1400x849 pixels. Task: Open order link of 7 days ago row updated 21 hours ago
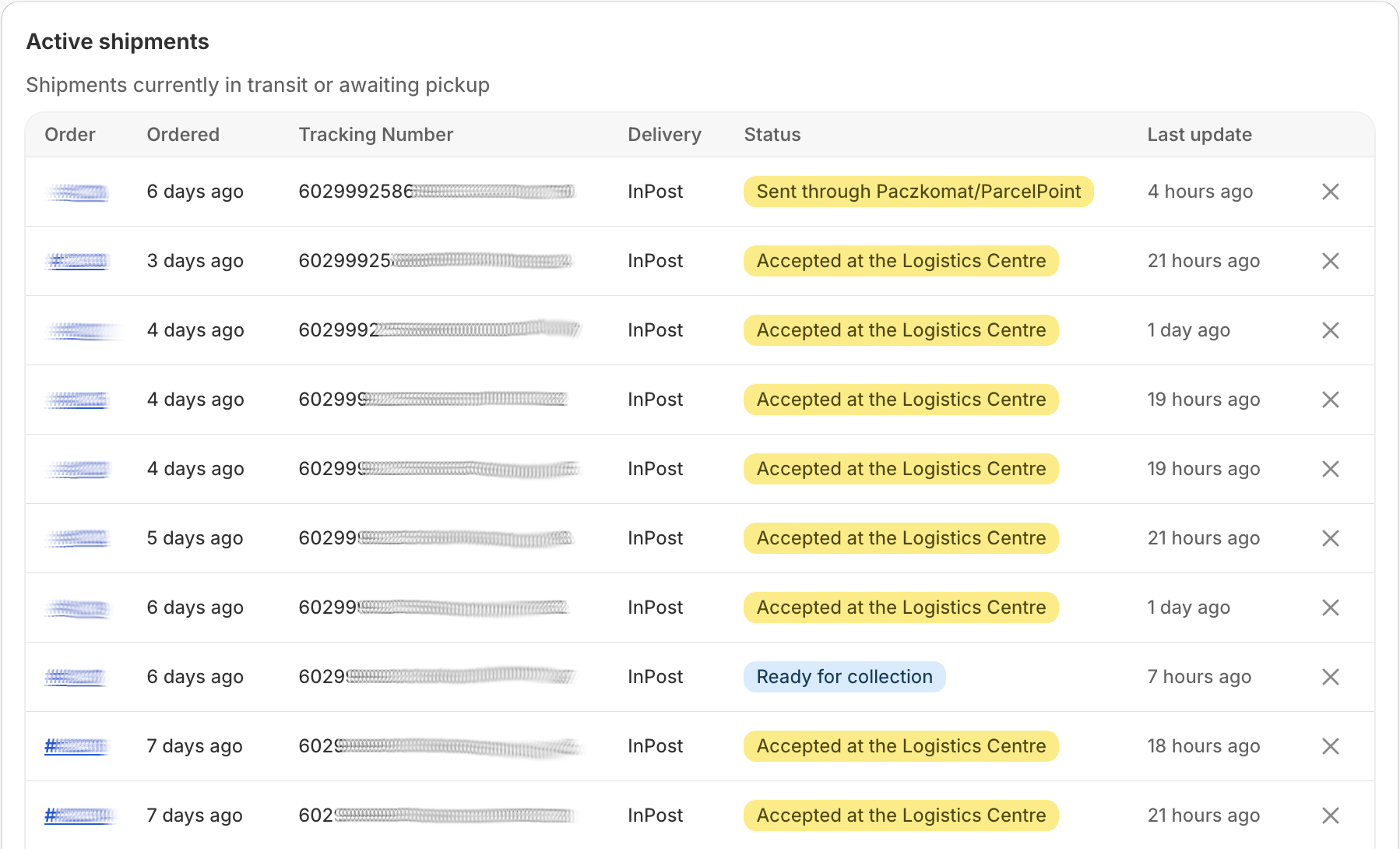(x=79, y=816)
